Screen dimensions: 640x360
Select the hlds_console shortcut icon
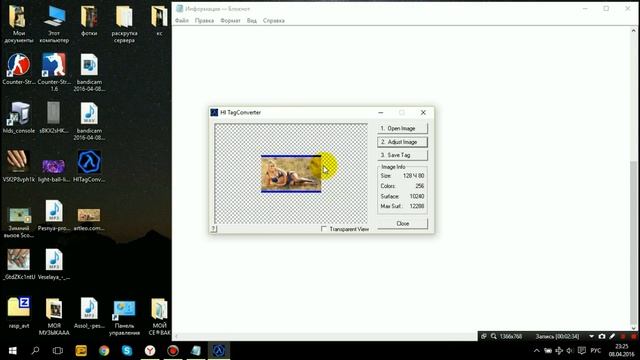18,118
